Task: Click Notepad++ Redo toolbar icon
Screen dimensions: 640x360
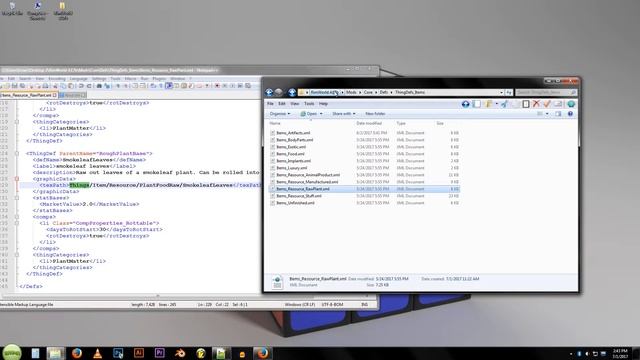Action: pyautogui.click(x=89, y=86)
